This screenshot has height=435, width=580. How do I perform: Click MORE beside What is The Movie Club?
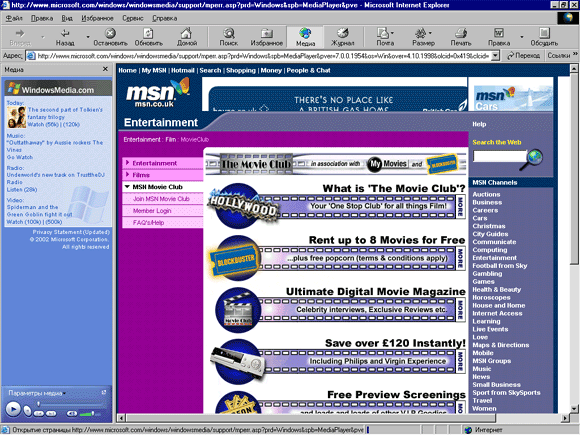click(x=460, y=206)
